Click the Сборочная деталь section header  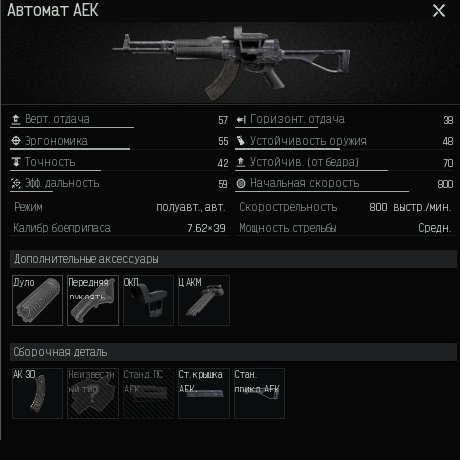tap(233, 352)
